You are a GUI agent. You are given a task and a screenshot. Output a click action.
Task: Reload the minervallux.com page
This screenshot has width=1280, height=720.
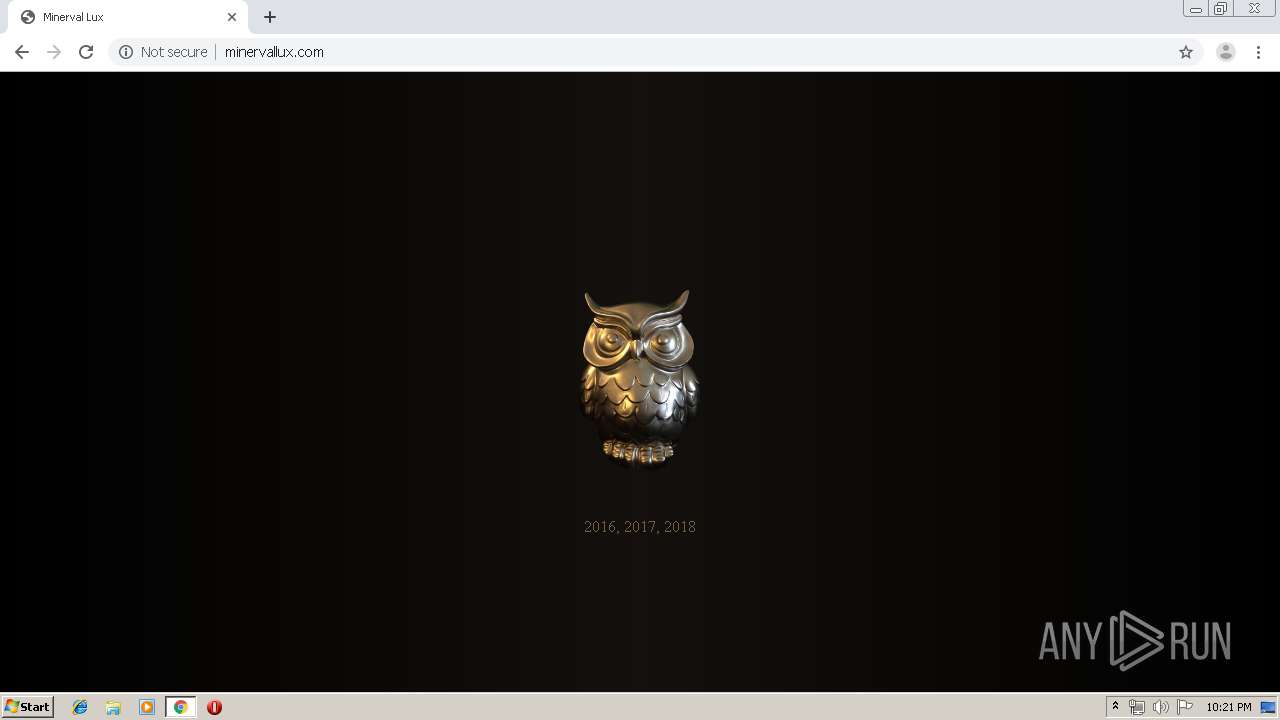pyautogui.click(x=86, y=52)
